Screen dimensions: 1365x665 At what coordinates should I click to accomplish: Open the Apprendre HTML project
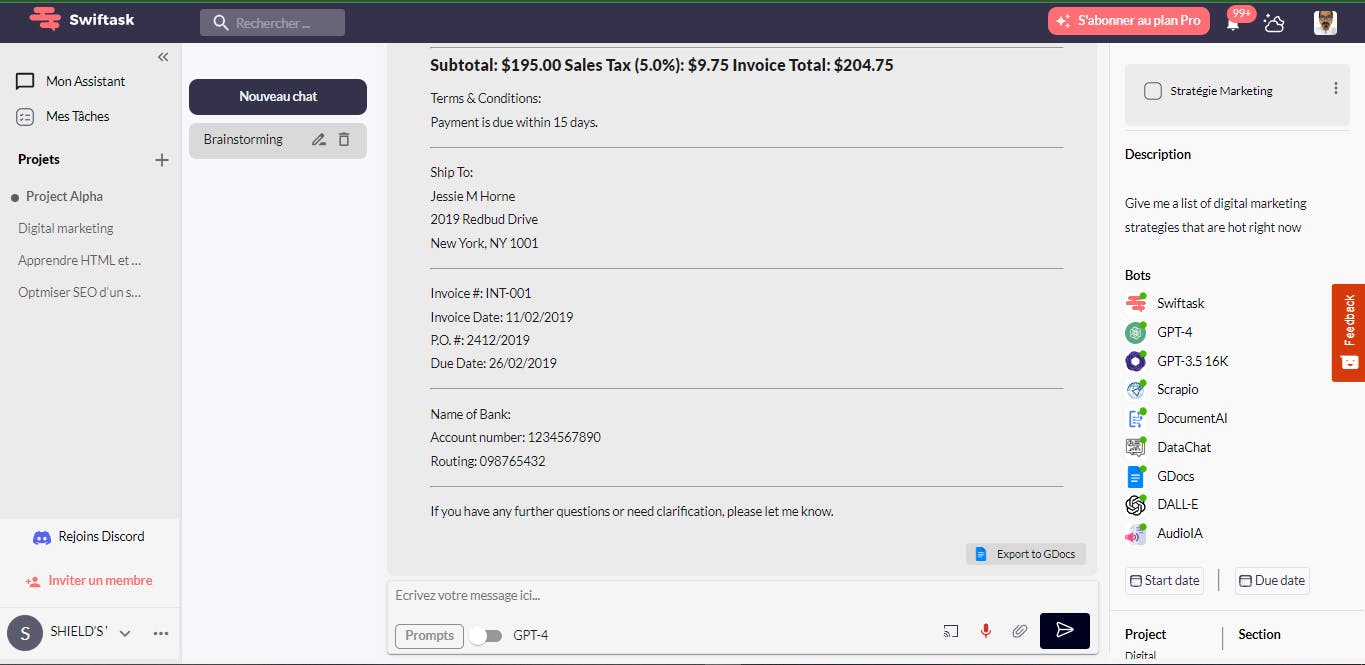click(x=80, y=260)
